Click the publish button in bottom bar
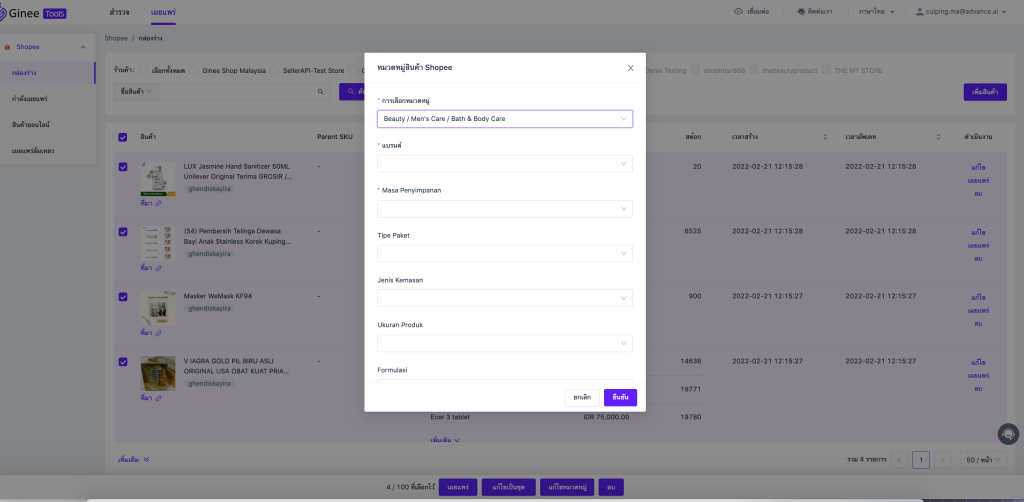 pos(458,488)
